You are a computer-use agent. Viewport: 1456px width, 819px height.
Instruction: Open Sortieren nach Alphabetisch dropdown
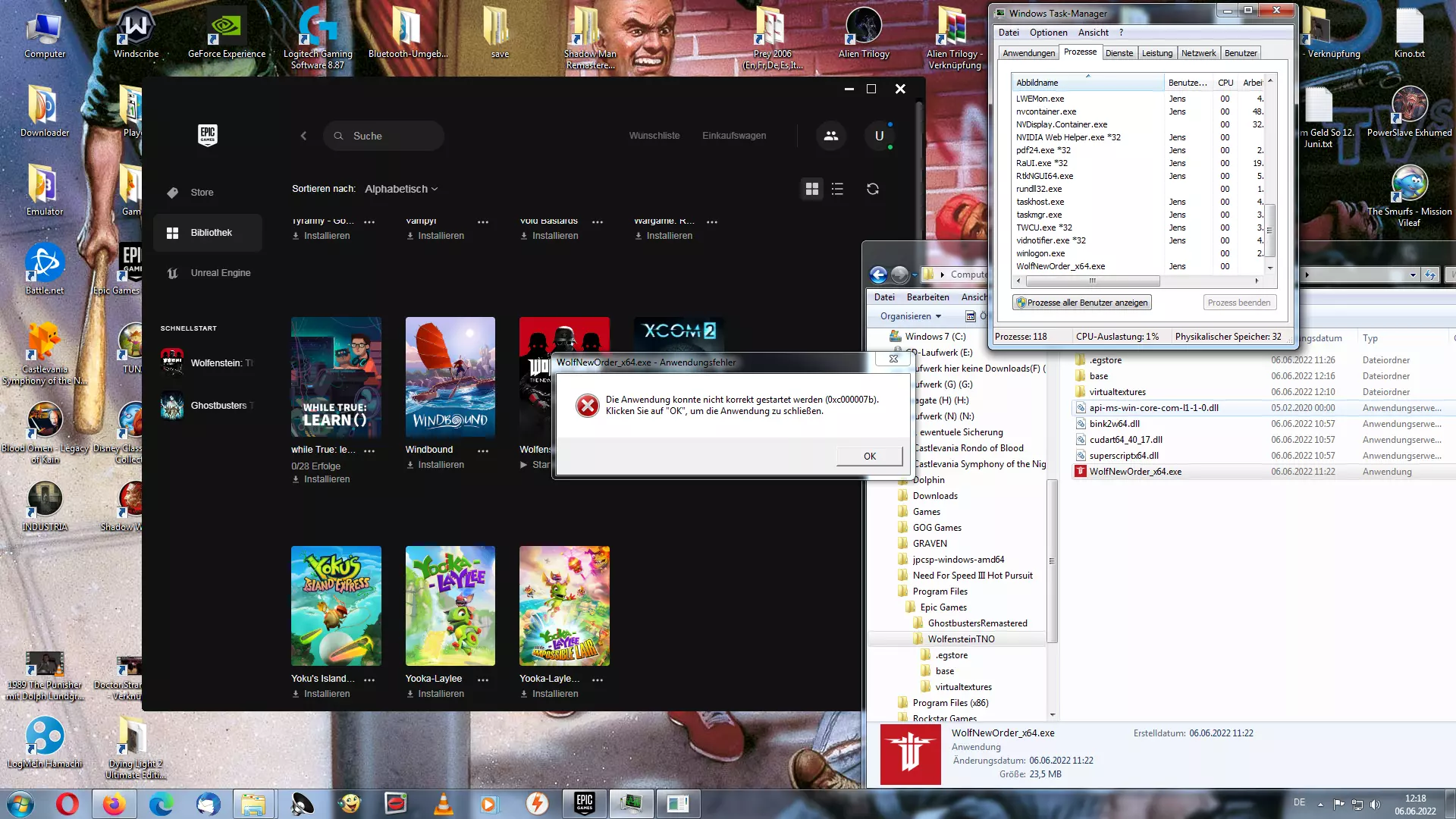coord(401,189)
